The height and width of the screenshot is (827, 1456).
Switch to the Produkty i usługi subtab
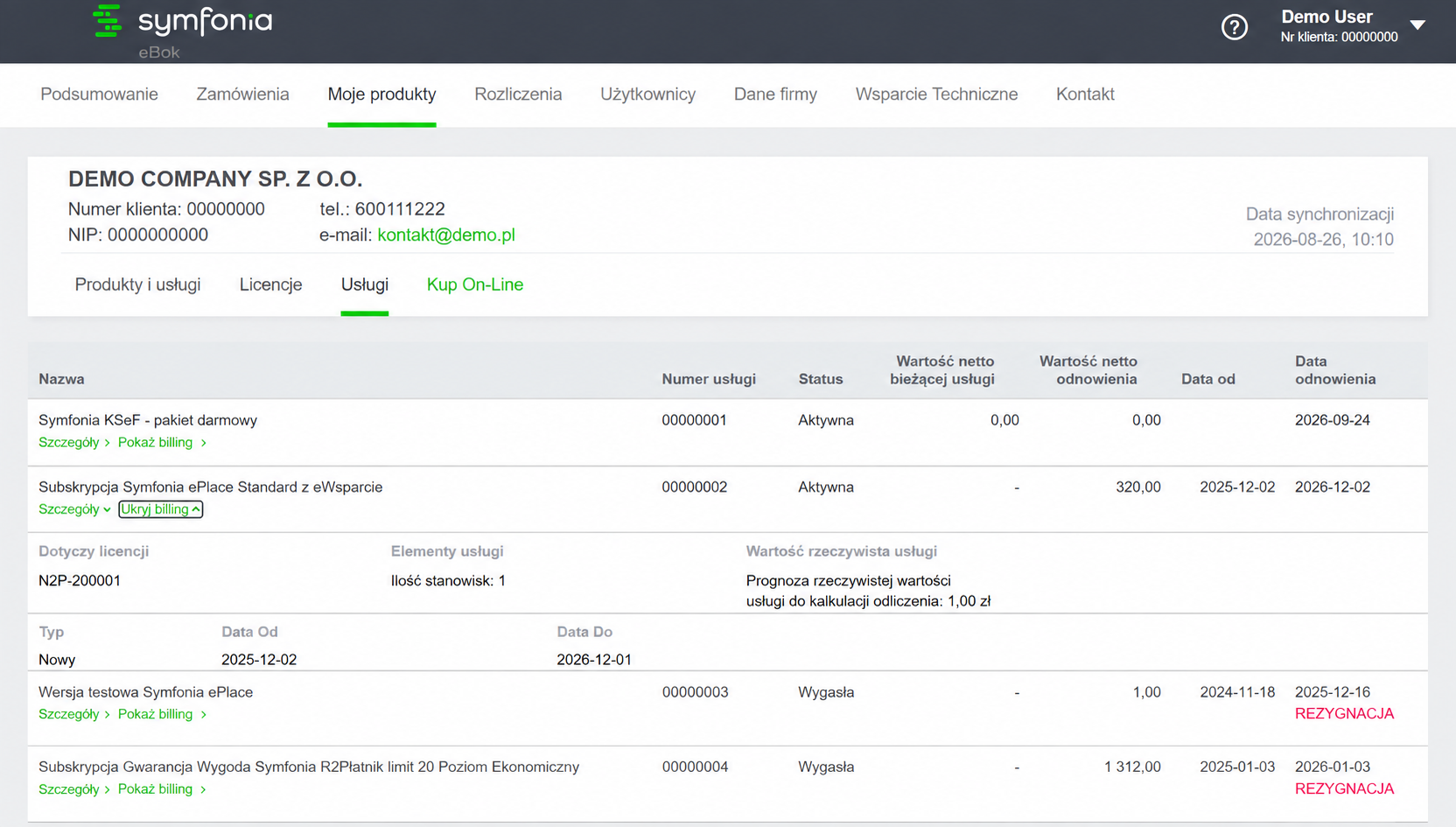(x=137, y=284)
